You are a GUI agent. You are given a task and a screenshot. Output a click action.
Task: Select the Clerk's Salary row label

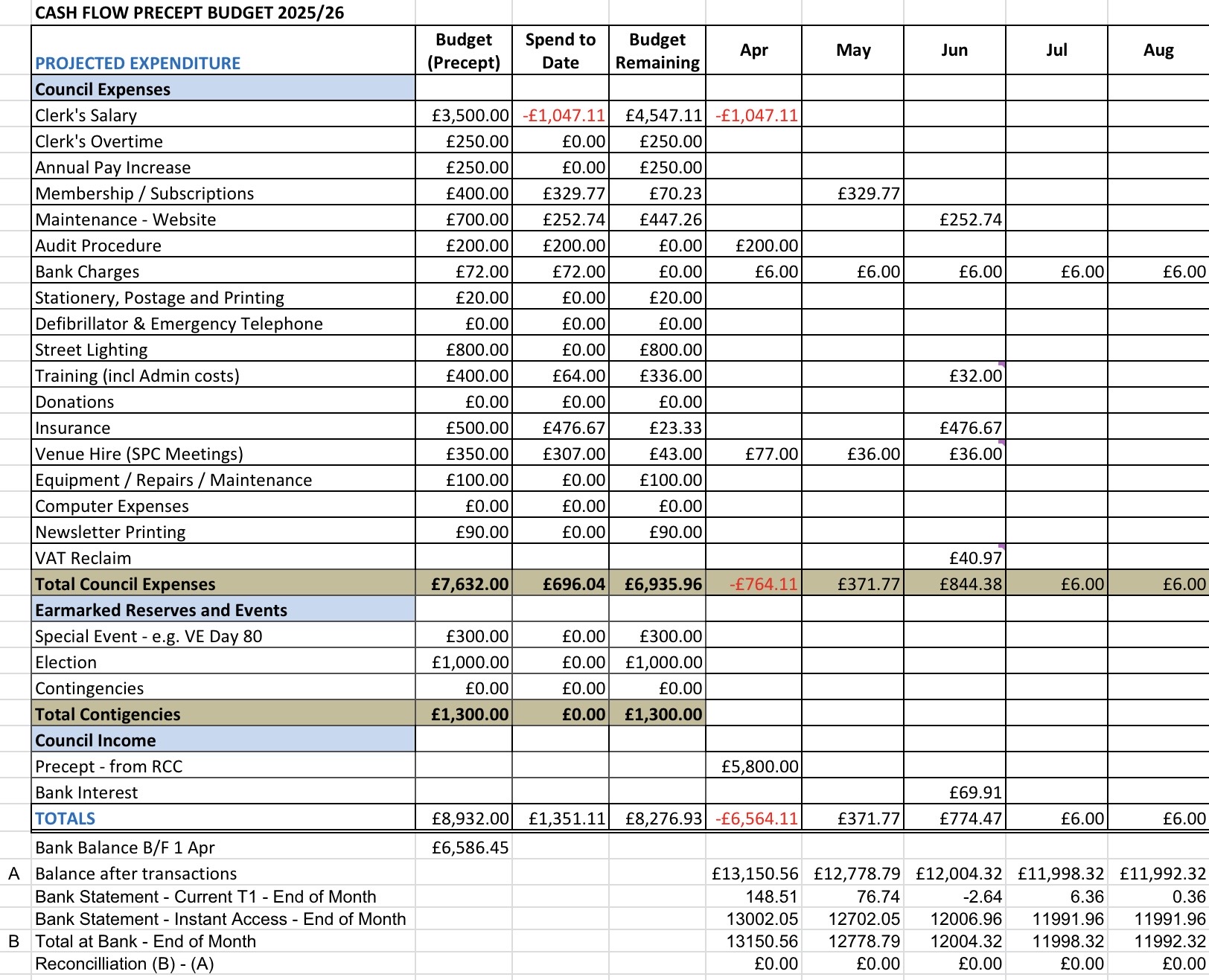[86, 115]
